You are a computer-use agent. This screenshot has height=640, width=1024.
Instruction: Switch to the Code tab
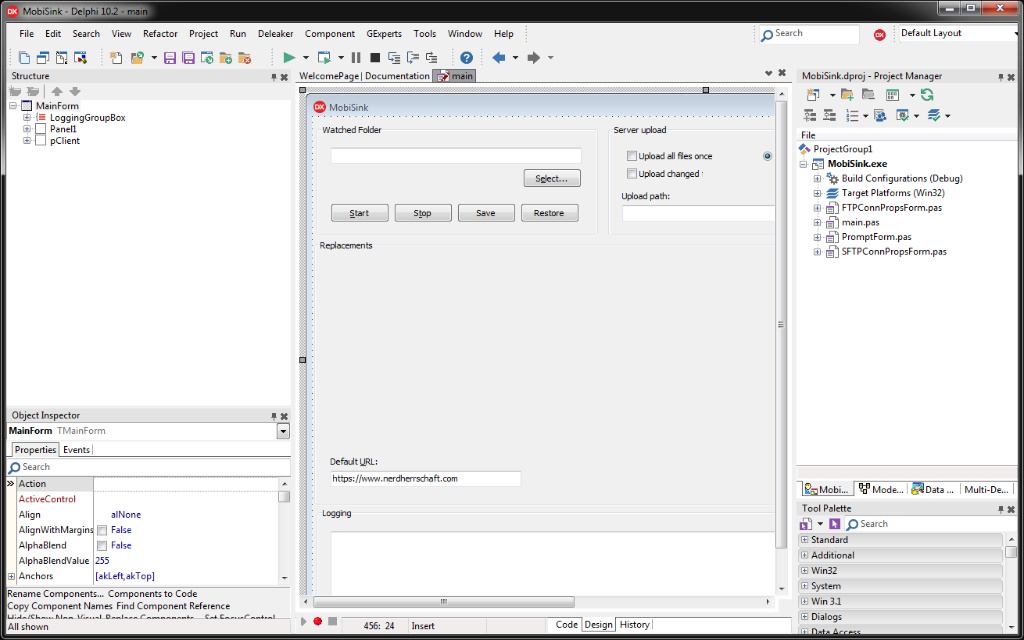point(566,624)
